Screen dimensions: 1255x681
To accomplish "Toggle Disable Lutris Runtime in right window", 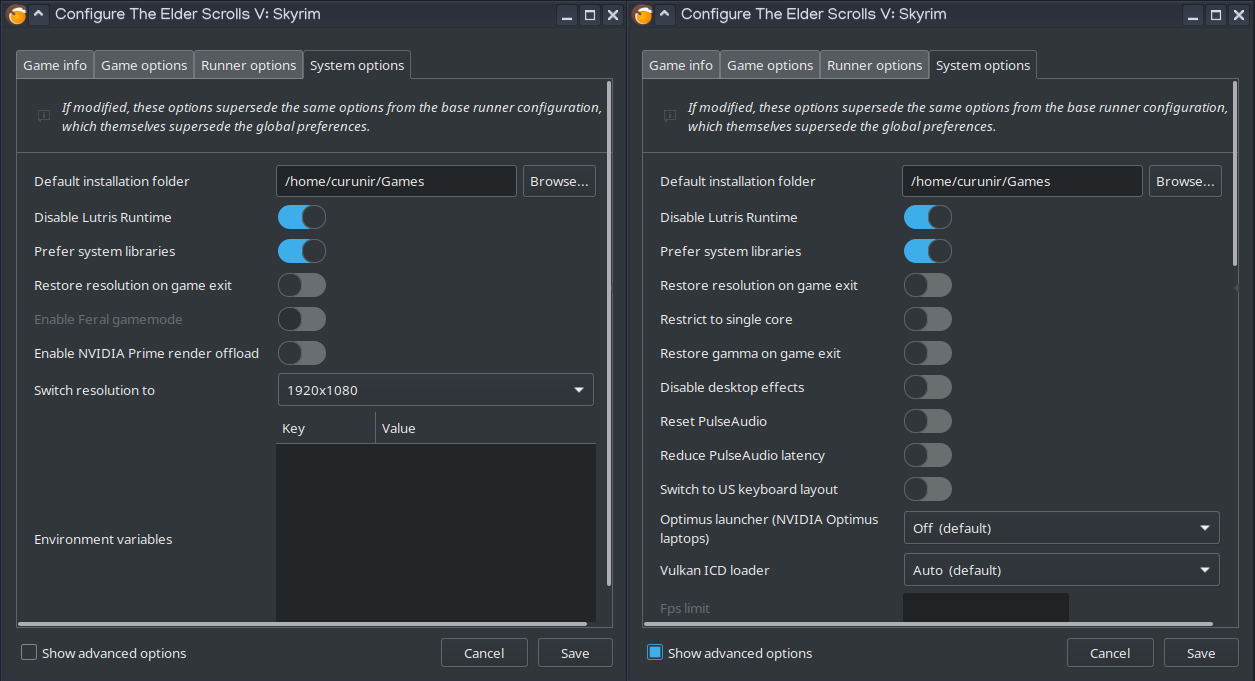I will coord(928,217).
